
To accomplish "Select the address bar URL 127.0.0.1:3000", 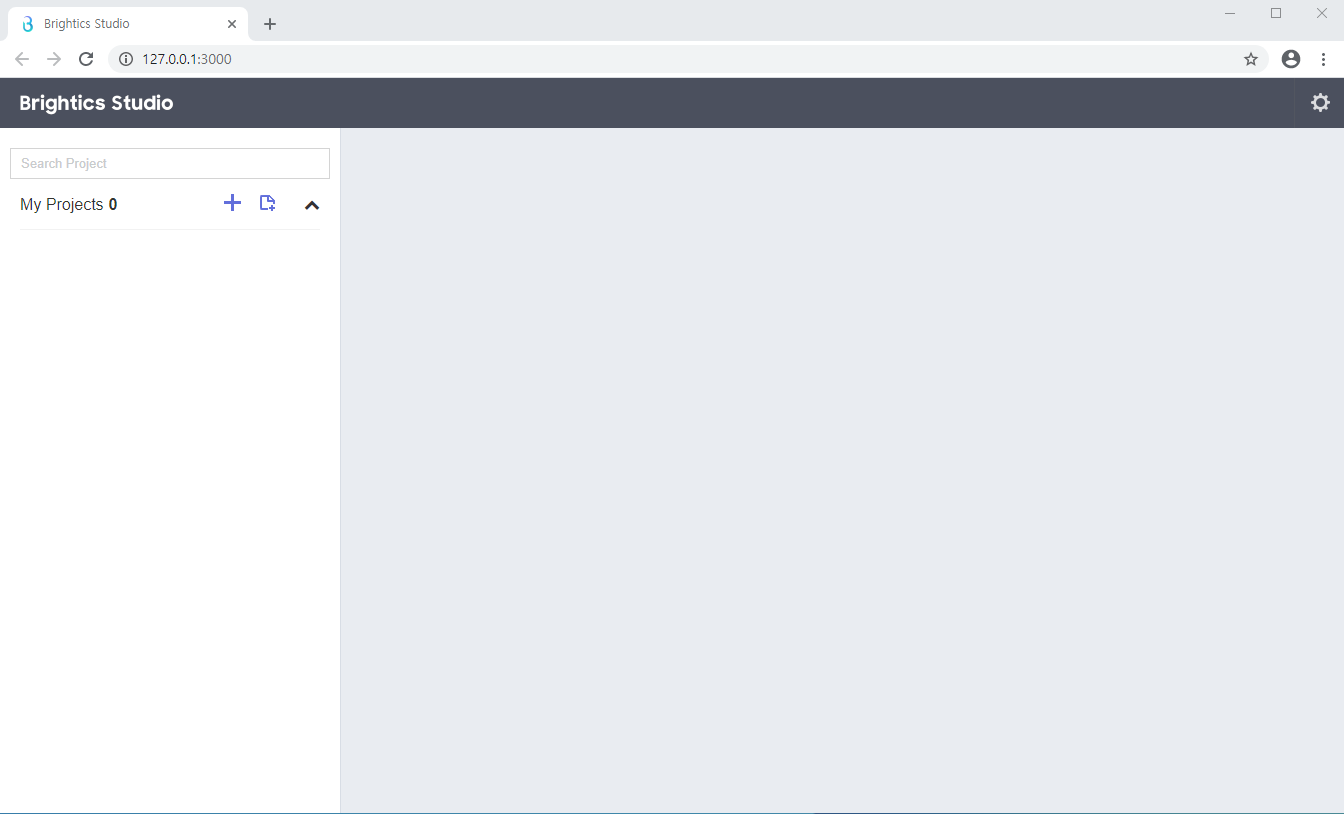I will [187, 59].
